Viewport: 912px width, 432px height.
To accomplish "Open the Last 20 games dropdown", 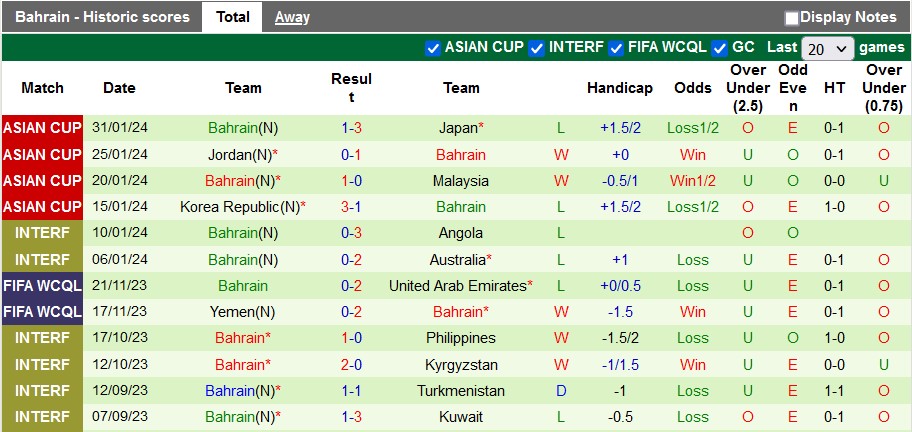I will coord(828,48).
